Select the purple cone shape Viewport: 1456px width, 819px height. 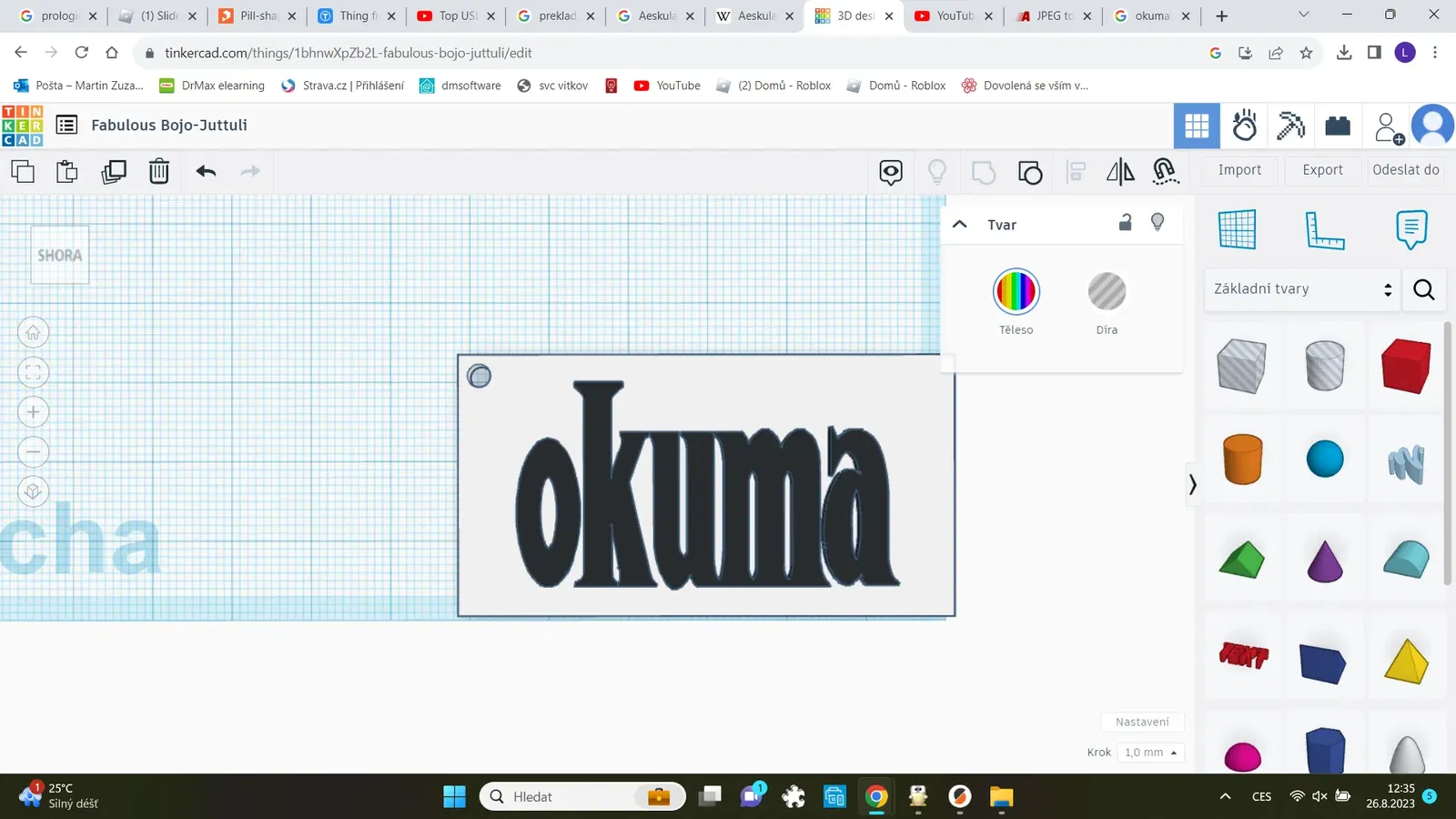coord(1325,560)
